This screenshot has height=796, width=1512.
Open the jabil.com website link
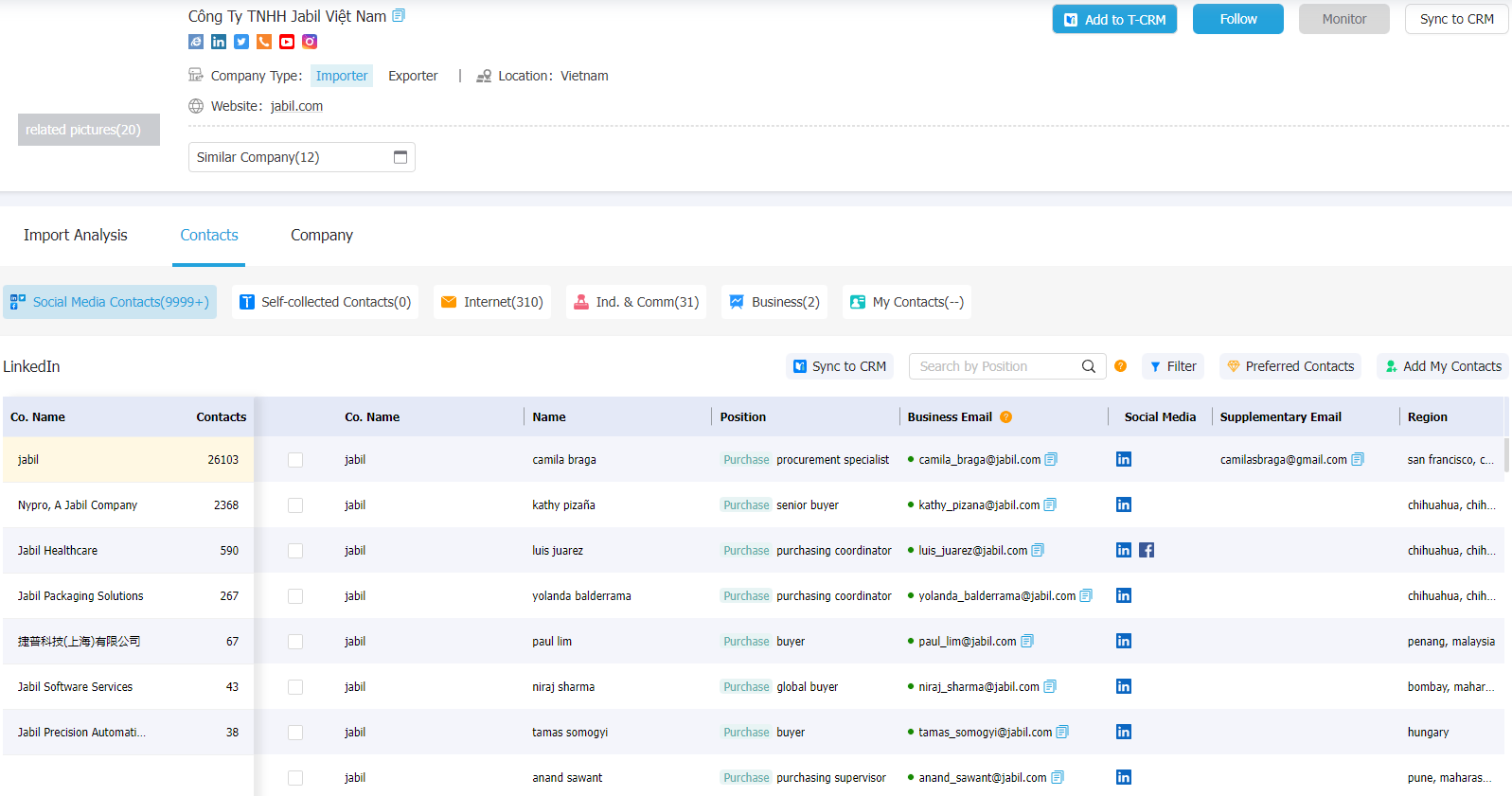[296, 106]
